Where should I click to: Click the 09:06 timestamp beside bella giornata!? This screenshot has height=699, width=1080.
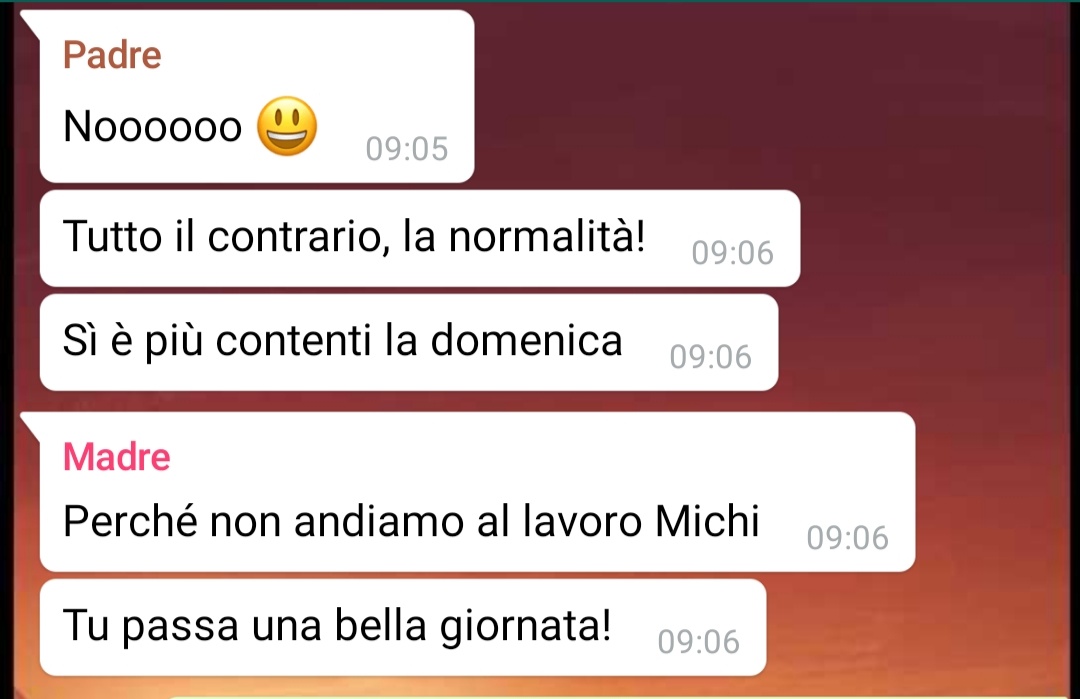click(x=698, y=642)
